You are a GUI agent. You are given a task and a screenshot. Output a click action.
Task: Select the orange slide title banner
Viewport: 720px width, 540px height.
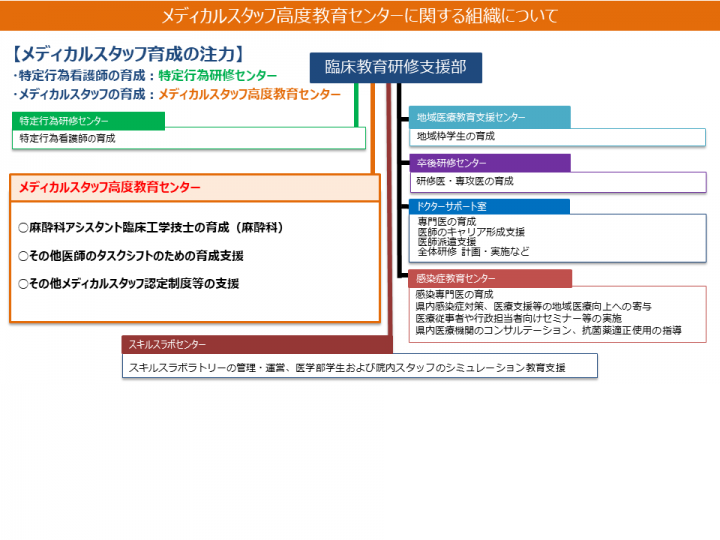[x=360, y=15]
